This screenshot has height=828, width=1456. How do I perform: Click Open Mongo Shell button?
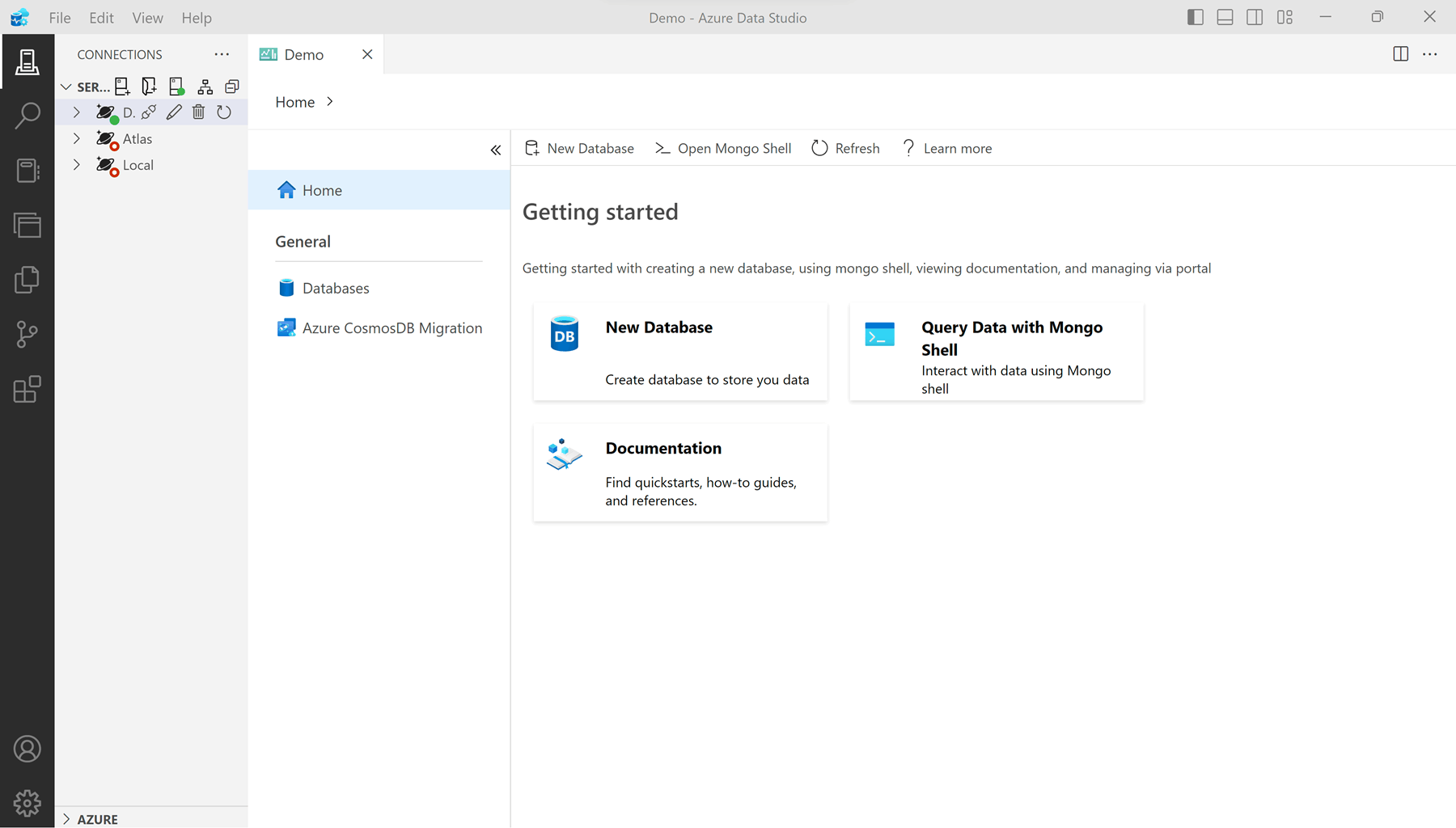[723, 149]
